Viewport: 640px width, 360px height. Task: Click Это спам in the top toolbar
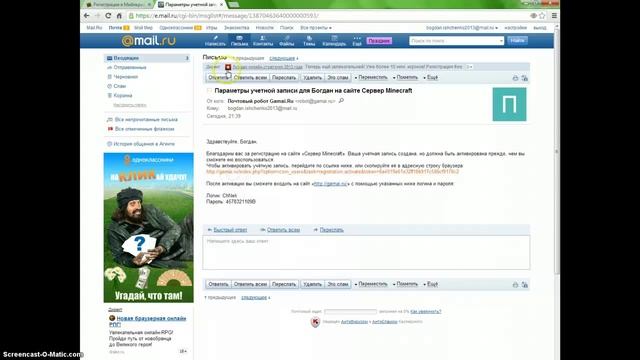click(x=338, y=78)
